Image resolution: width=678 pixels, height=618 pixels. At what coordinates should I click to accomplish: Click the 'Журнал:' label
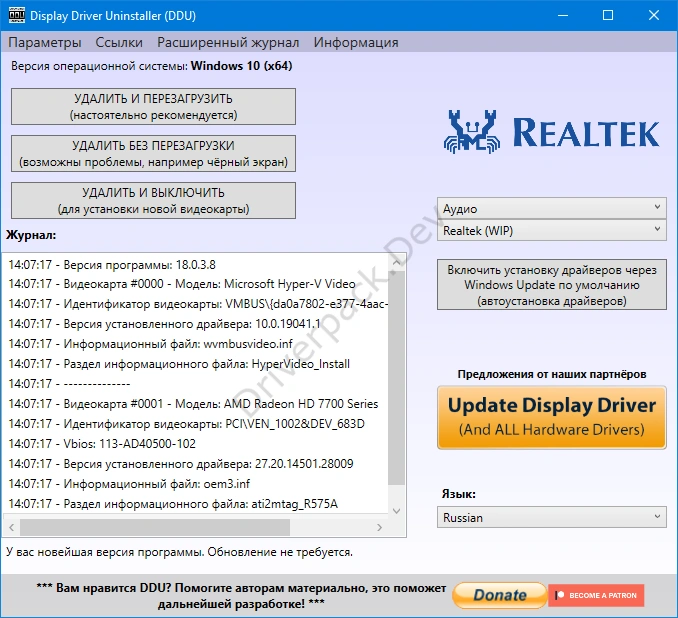click(x=31, y=235)
